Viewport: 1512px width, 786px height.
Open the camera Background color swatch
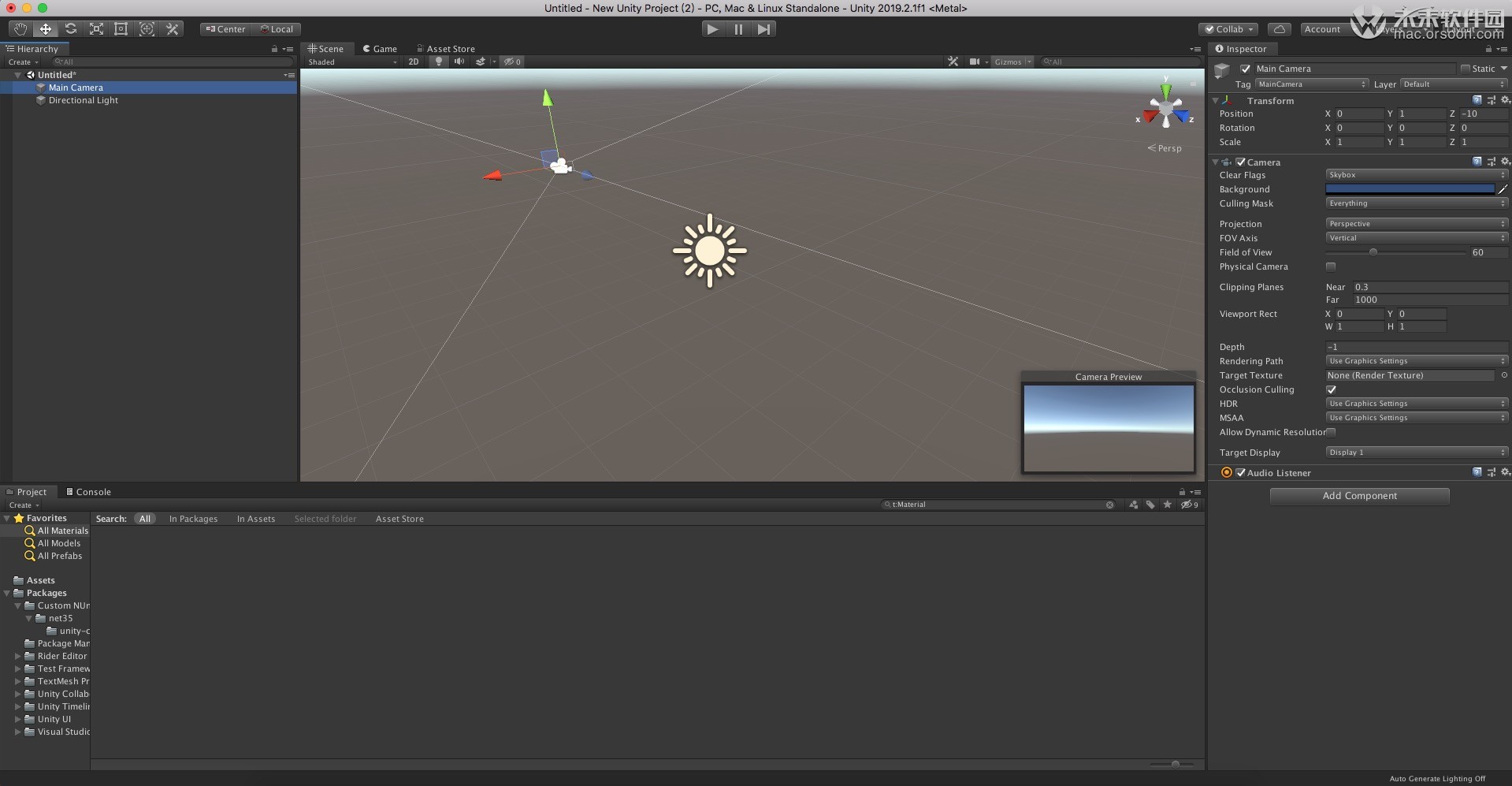1410,189
